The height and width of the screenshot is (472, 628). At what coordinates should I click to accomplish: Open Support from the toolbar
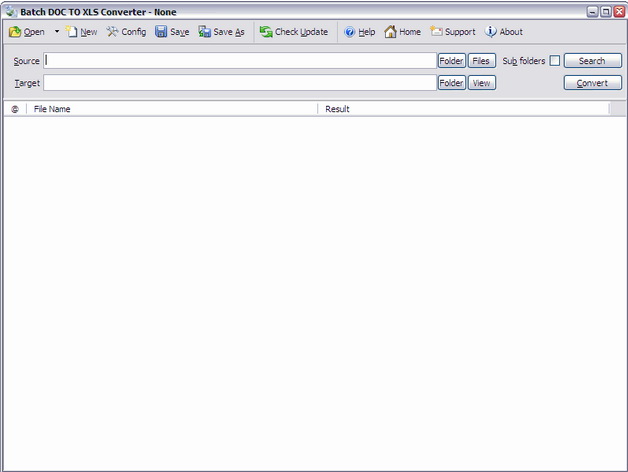coord(453,32)
